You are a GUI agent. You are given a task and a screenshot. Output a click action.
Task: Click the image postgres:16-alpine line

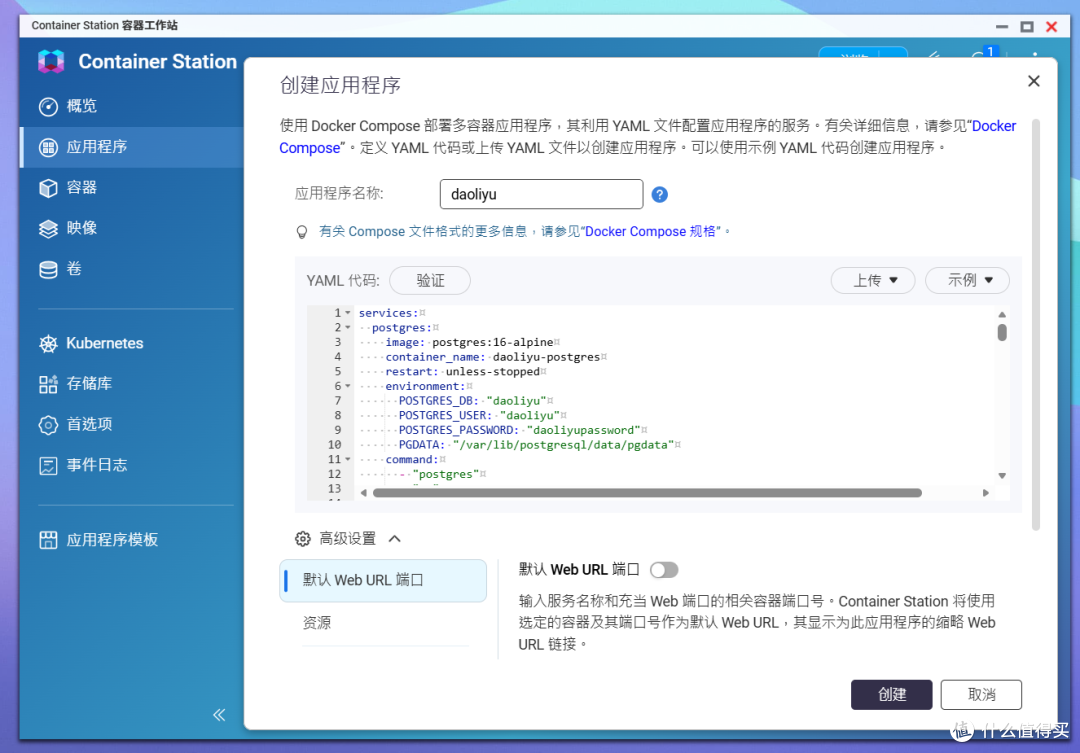[472, 342]
